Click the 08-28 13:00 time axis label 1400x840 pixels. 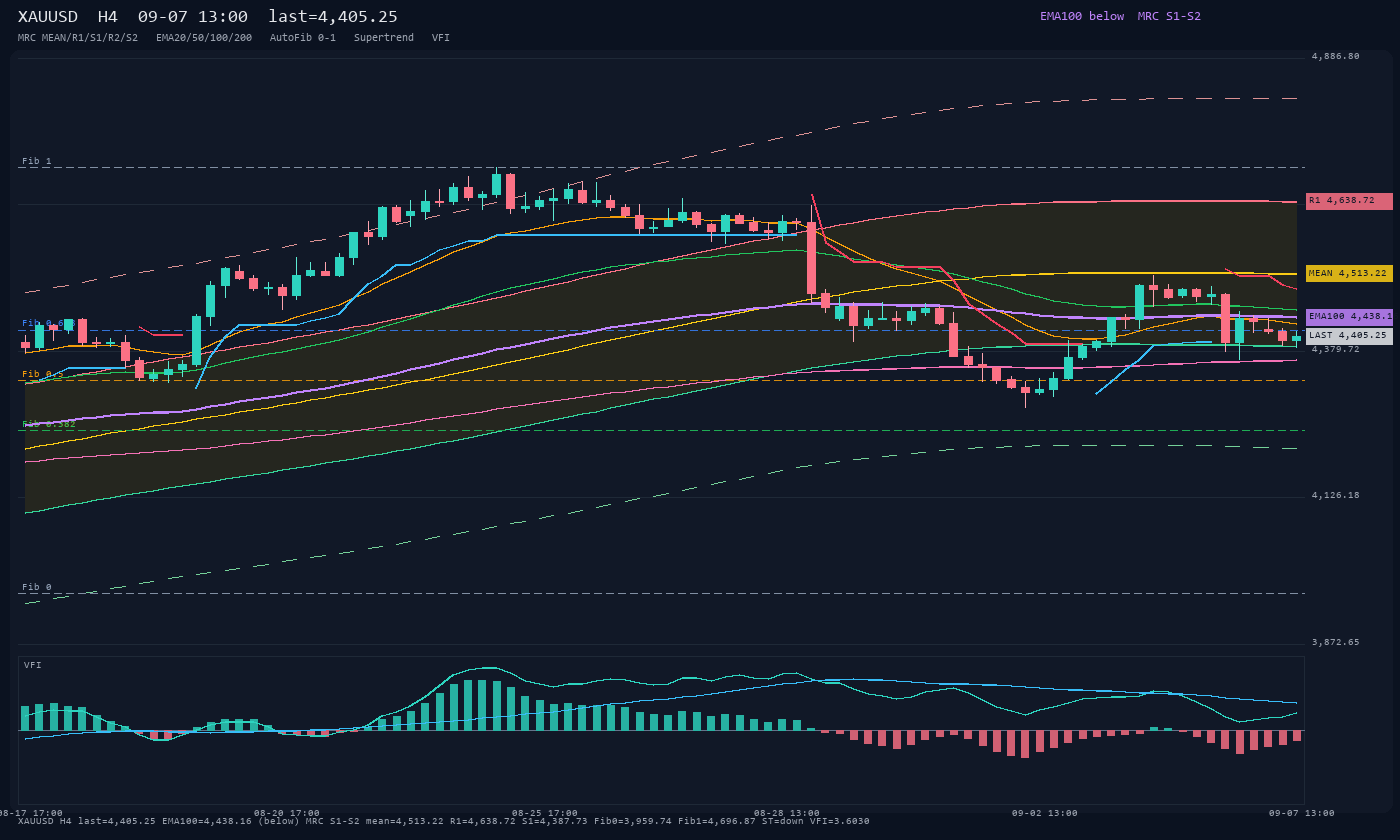coord(787,813)
